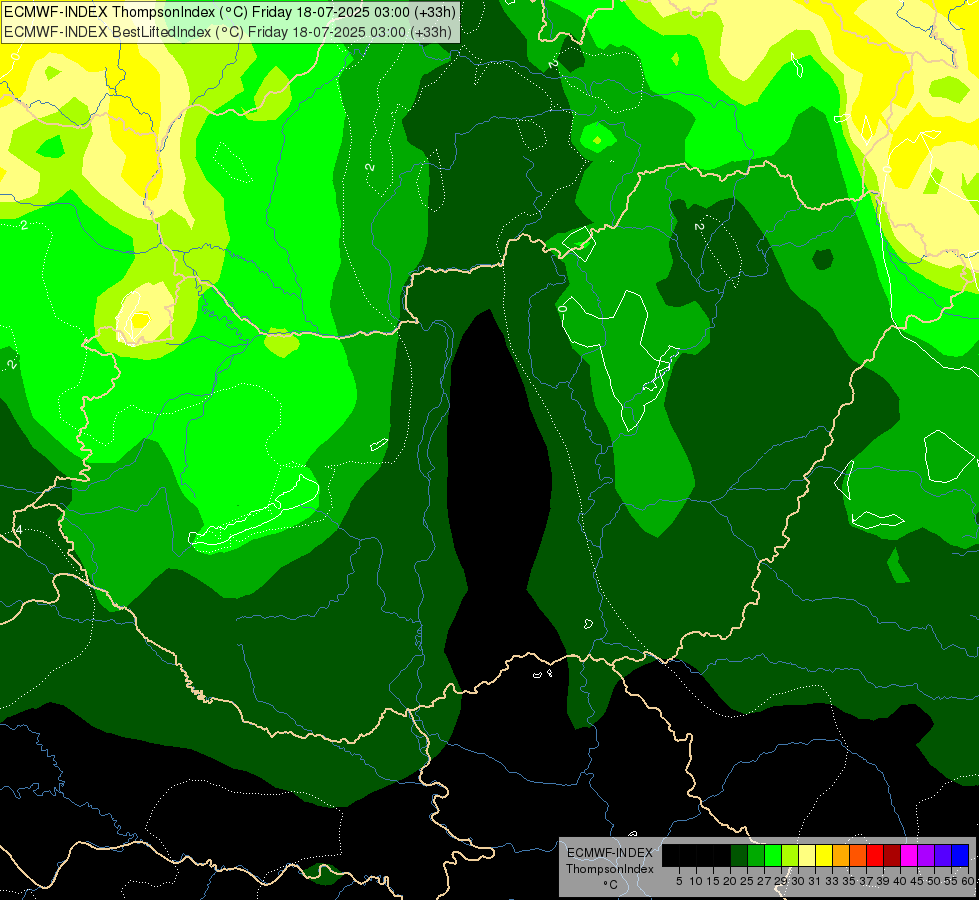This screenshot has width=979, height=900.
Task: Click the BestLiftedIndex title line at top
Action: click(229, 31)
